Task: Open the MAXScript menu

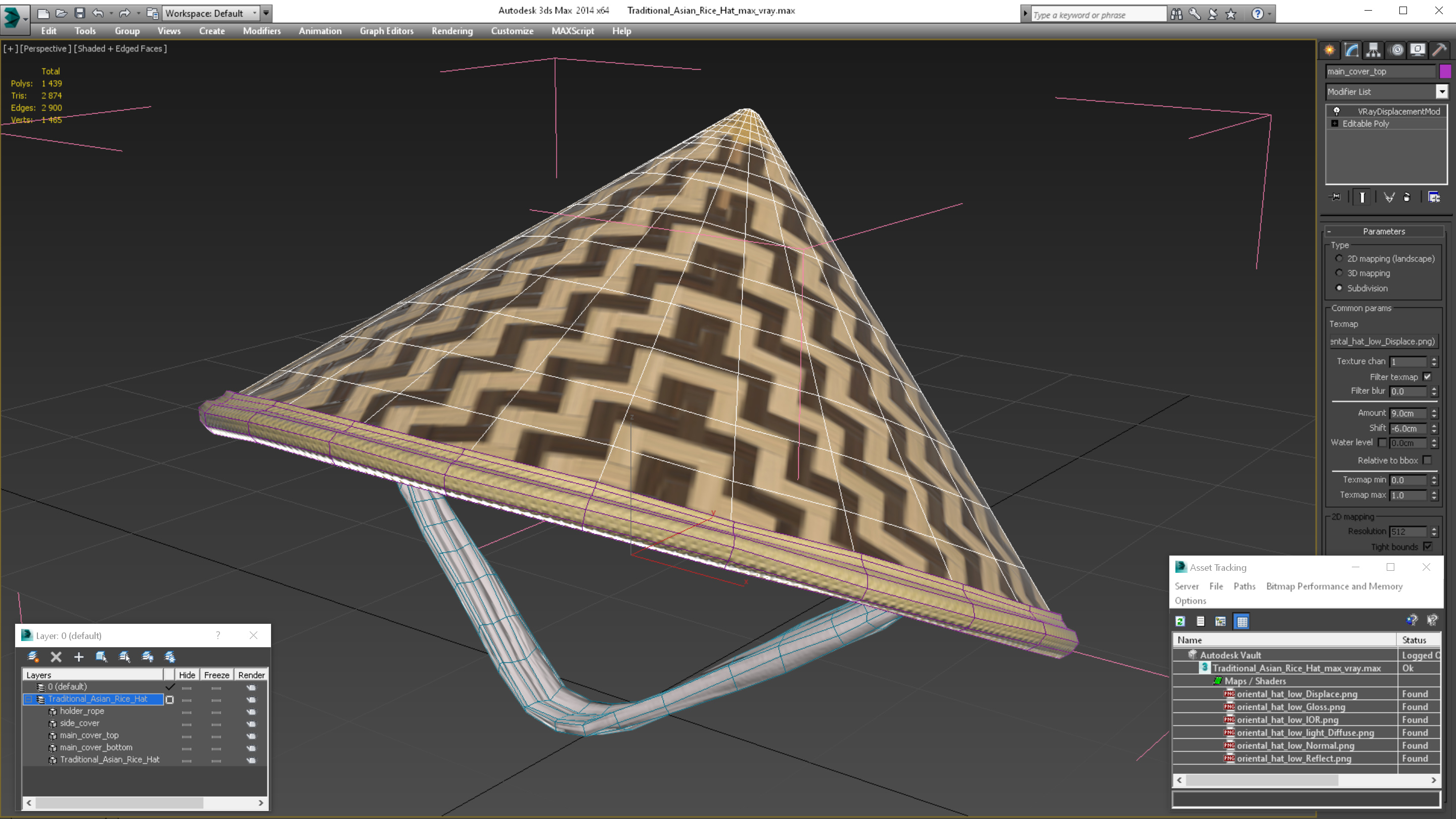Action: point(573,31)
